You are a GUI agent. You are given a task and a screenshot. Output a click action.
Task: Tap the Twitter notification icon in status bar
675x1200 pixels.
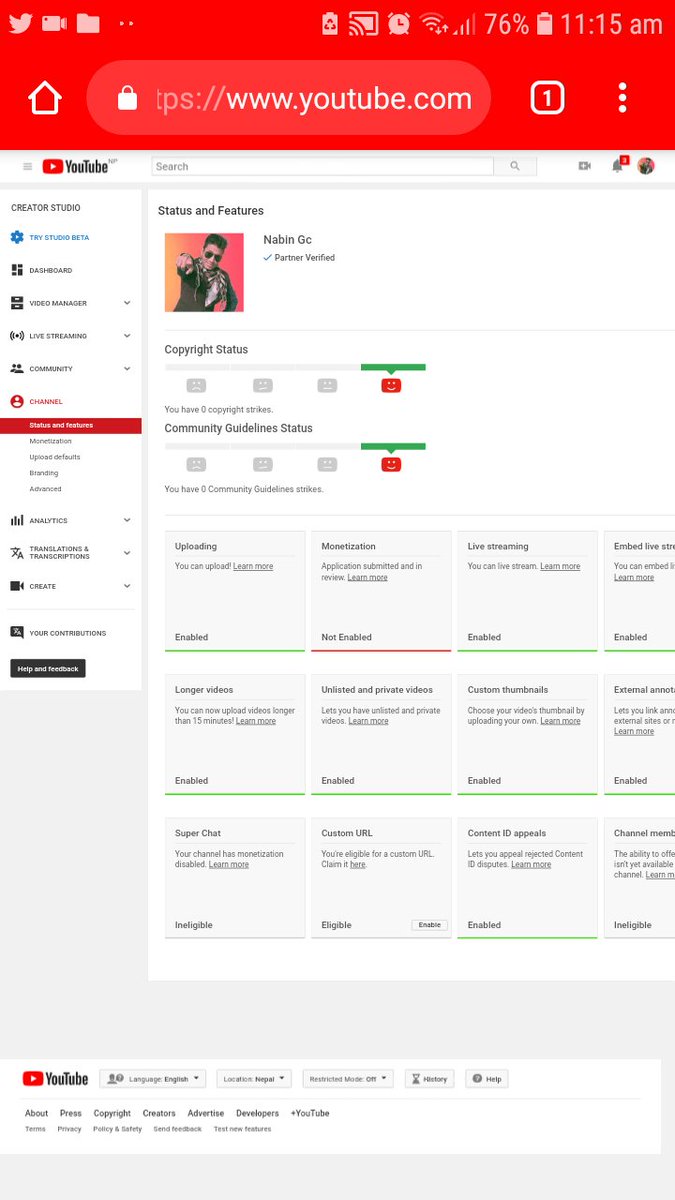pyautogui.click(x=20, y=23)
